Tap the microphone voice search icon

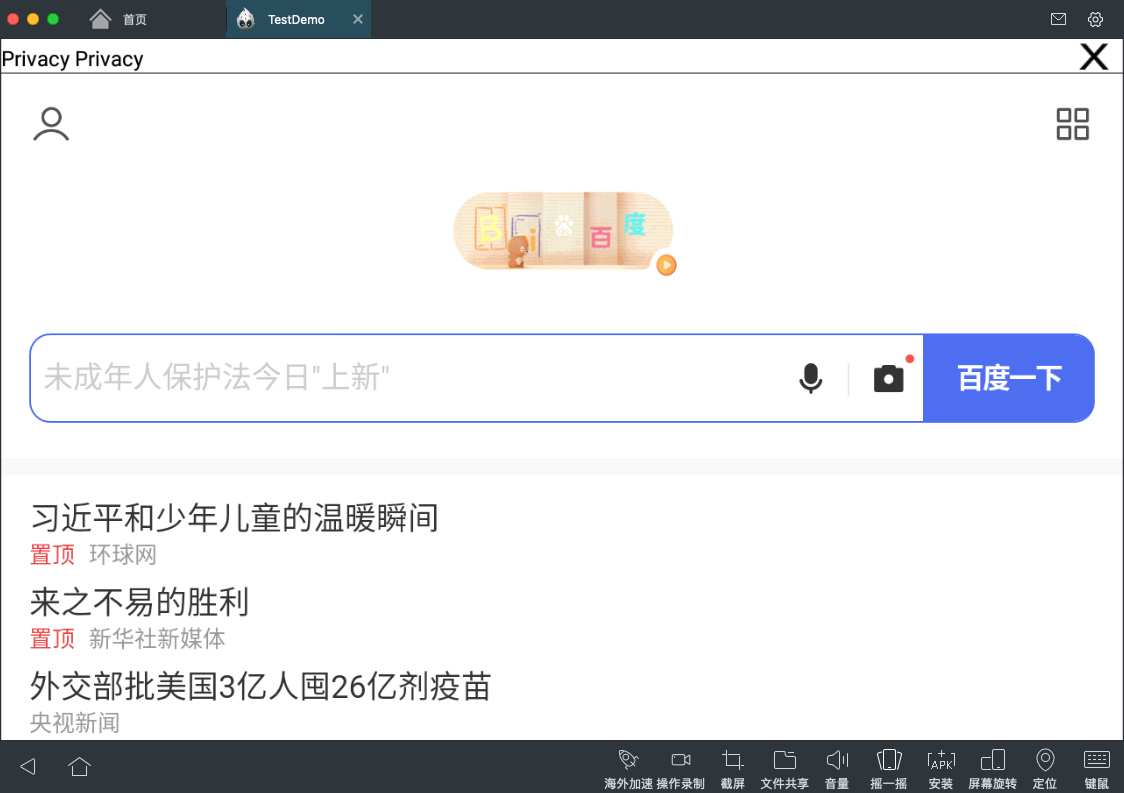(811, 378)
